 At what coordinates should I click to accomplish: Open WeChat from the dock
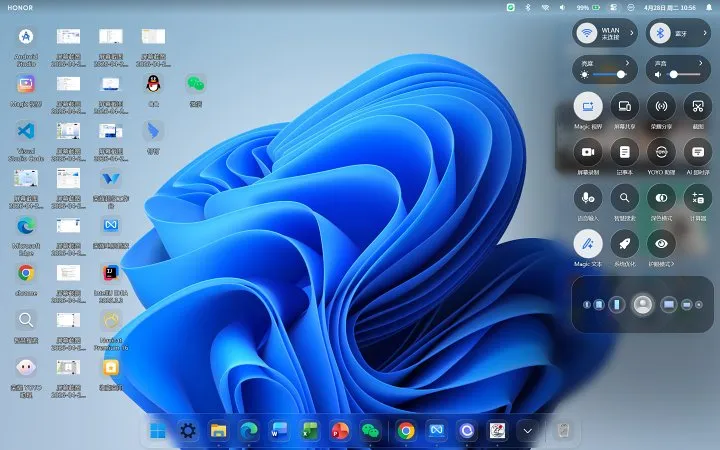click(x=371, y=431)
